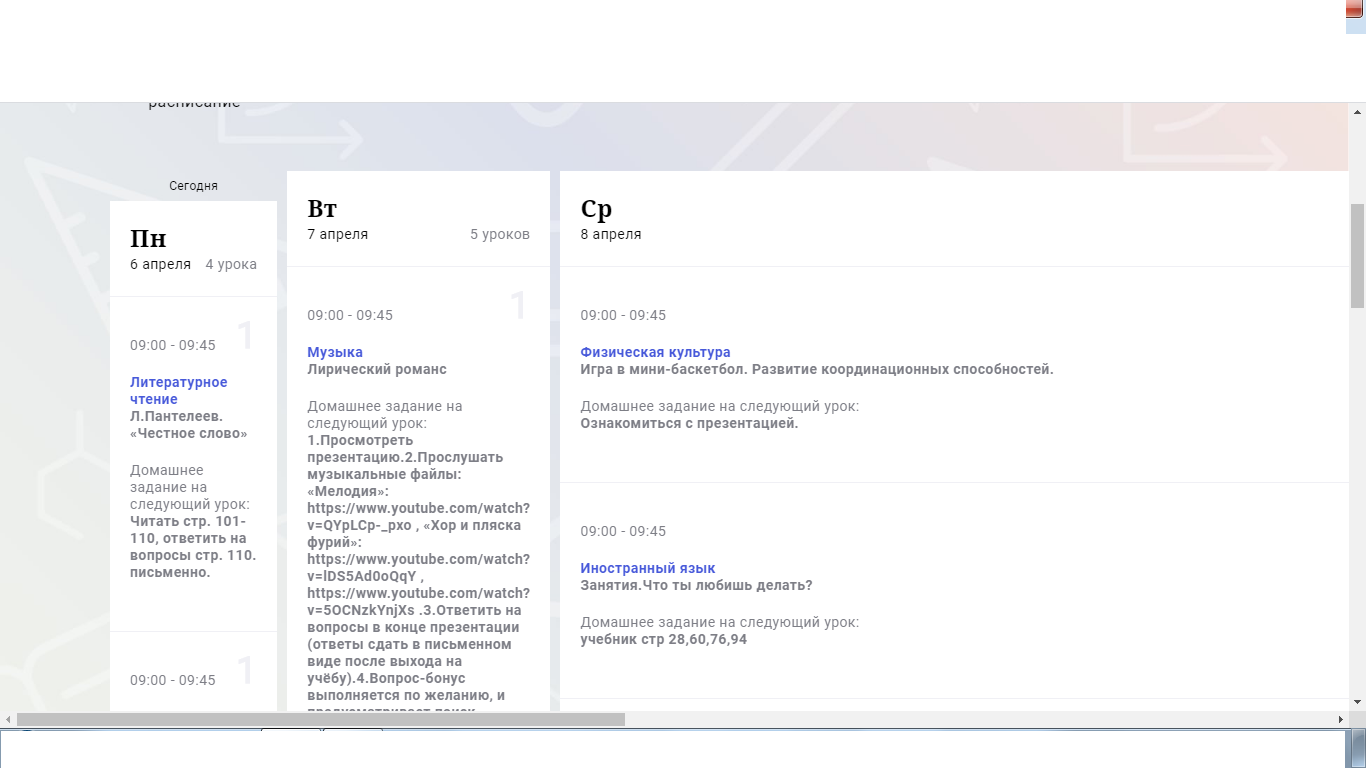Viewport: 1366px width, 768px height.
Task: Click the vertical scrollbar thumb
Action: [x=1357, y=256]
